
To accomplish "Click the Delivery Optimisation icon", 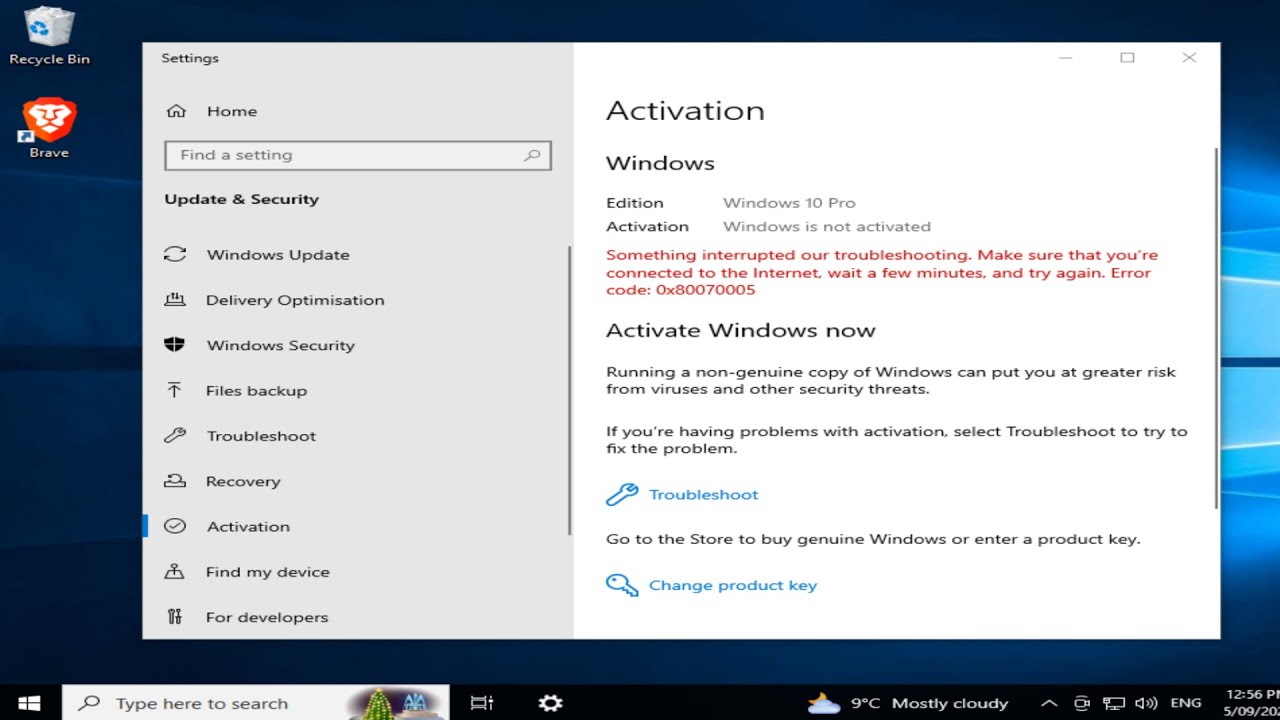I will (x=175, y=299).
